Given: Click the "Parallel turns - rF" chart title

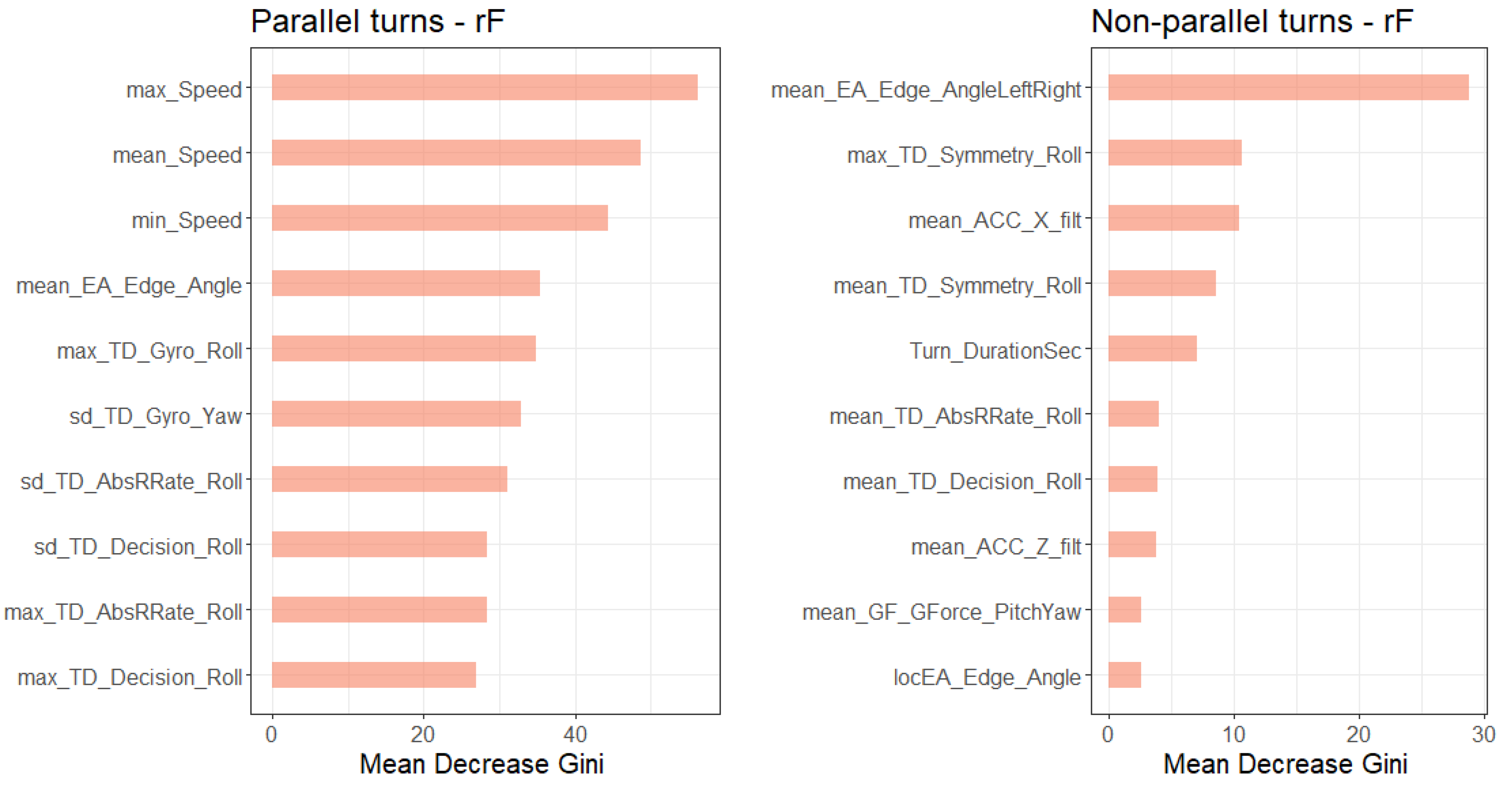Looking at the screenshot, I should coord(377,23).
